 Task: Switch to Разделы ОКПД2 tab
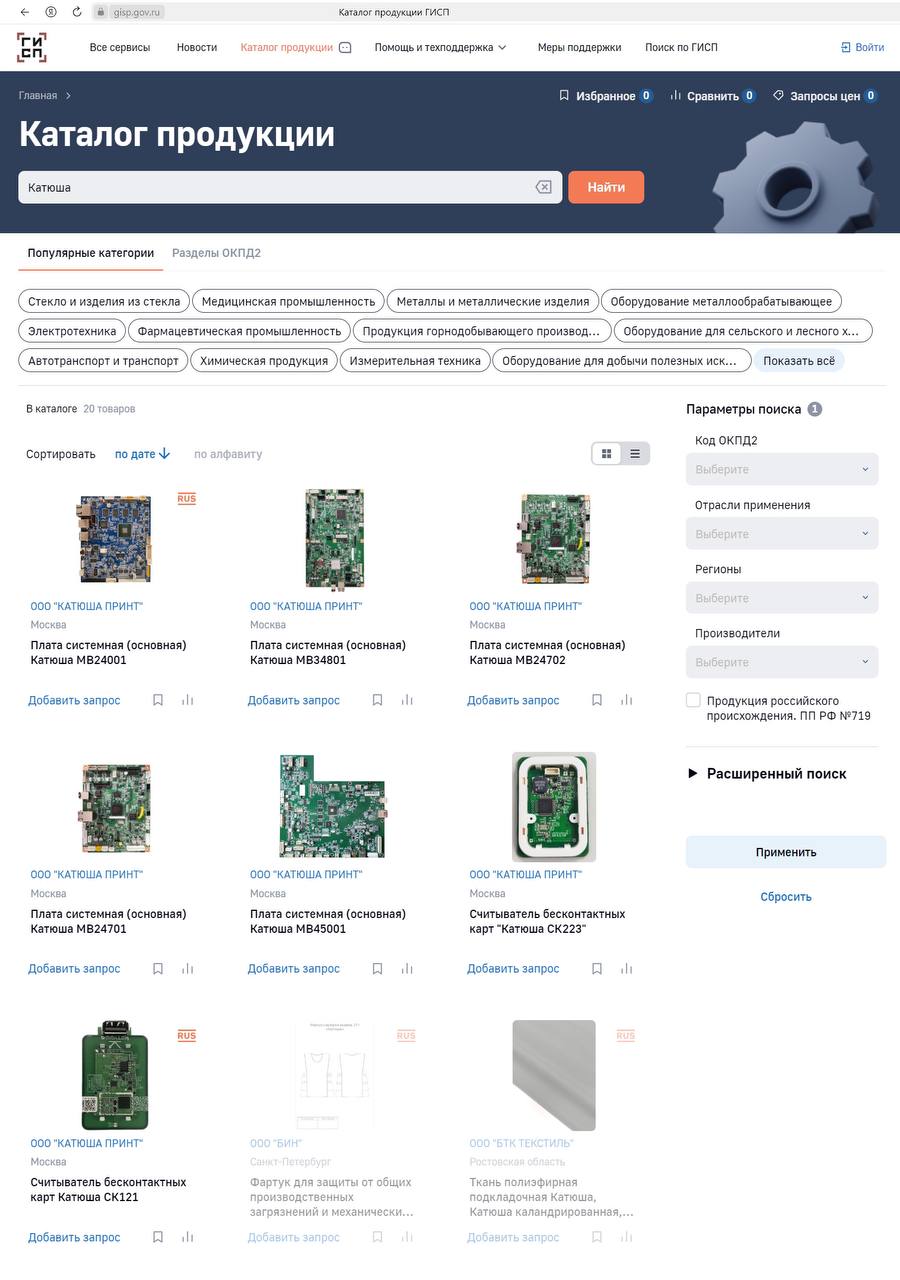(216, 253)
